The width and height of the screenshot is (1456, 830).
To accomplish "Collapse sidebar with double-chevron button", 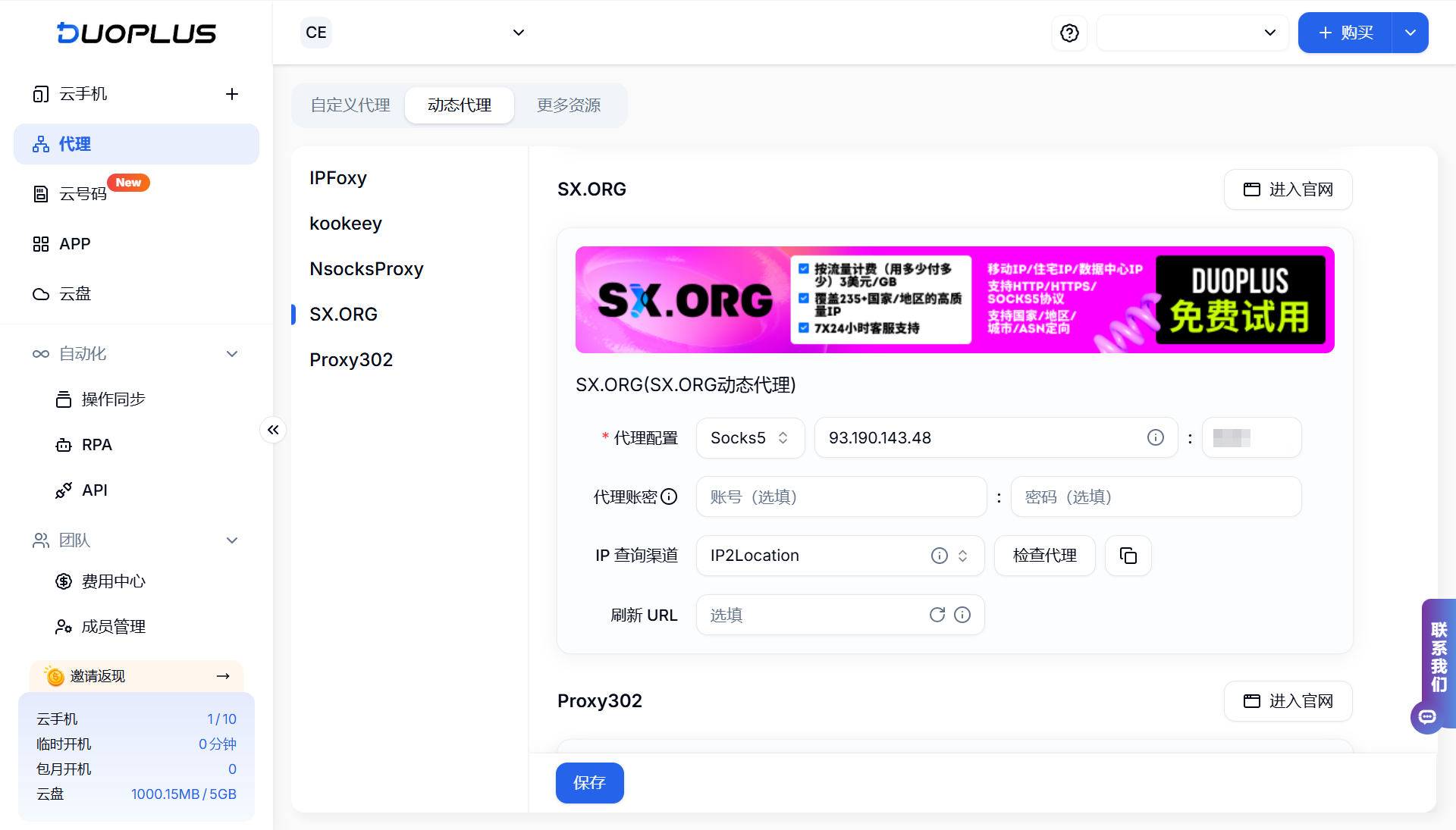I will [273, 430].
